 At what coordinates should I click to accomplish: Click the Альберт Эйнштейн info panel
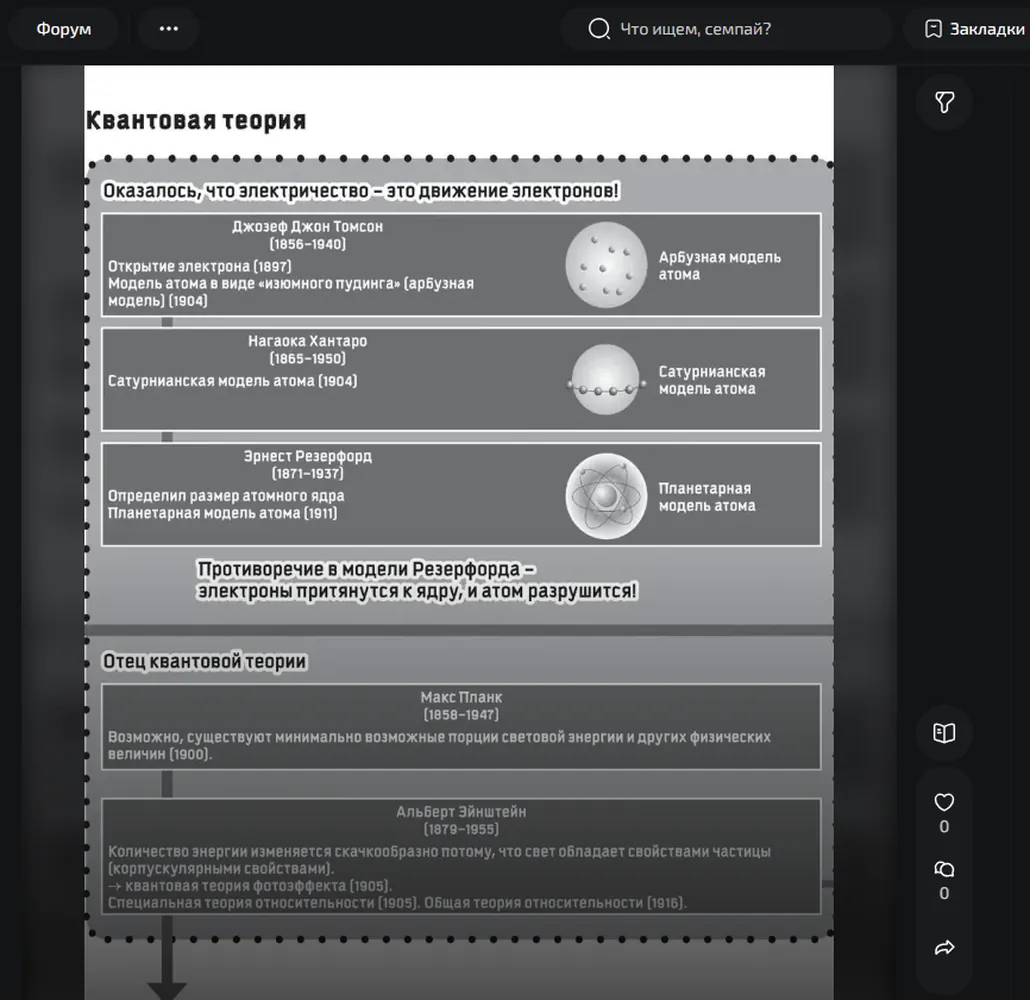pos(461,856)
